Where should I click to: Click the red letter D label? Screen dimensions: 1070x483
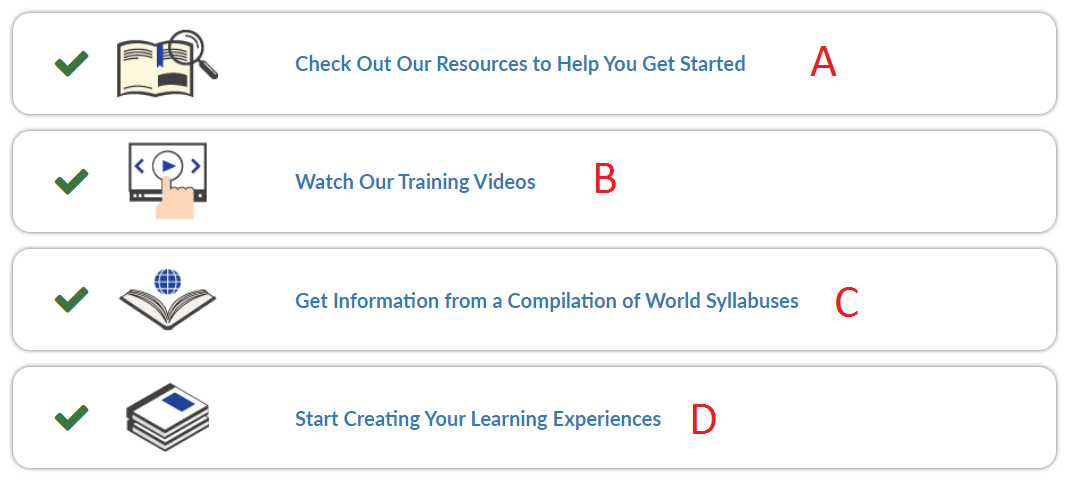(704, 419)
